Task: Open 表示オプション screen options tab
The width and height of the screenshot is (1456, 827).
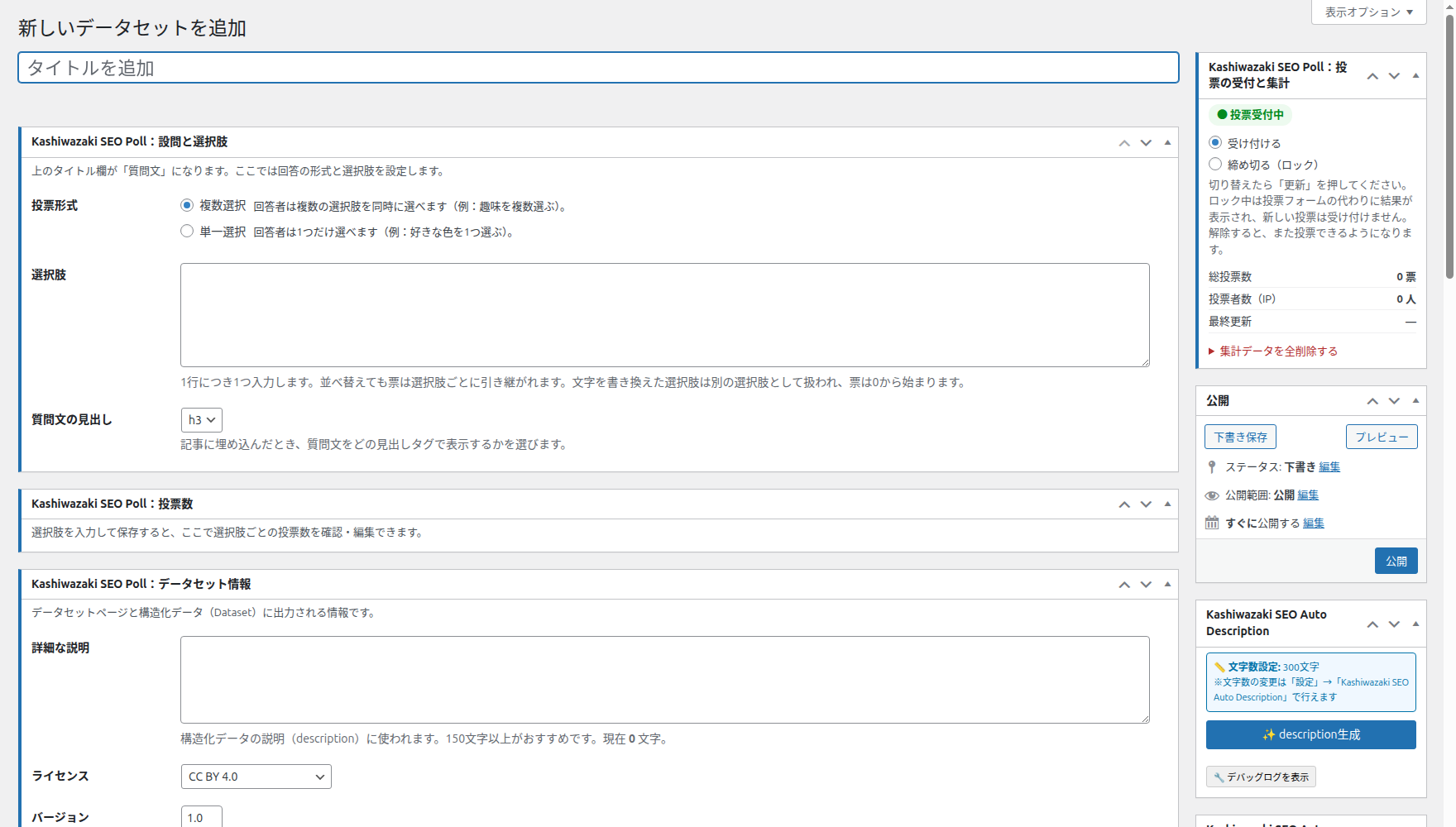Action: click(x=1369, y=12)
